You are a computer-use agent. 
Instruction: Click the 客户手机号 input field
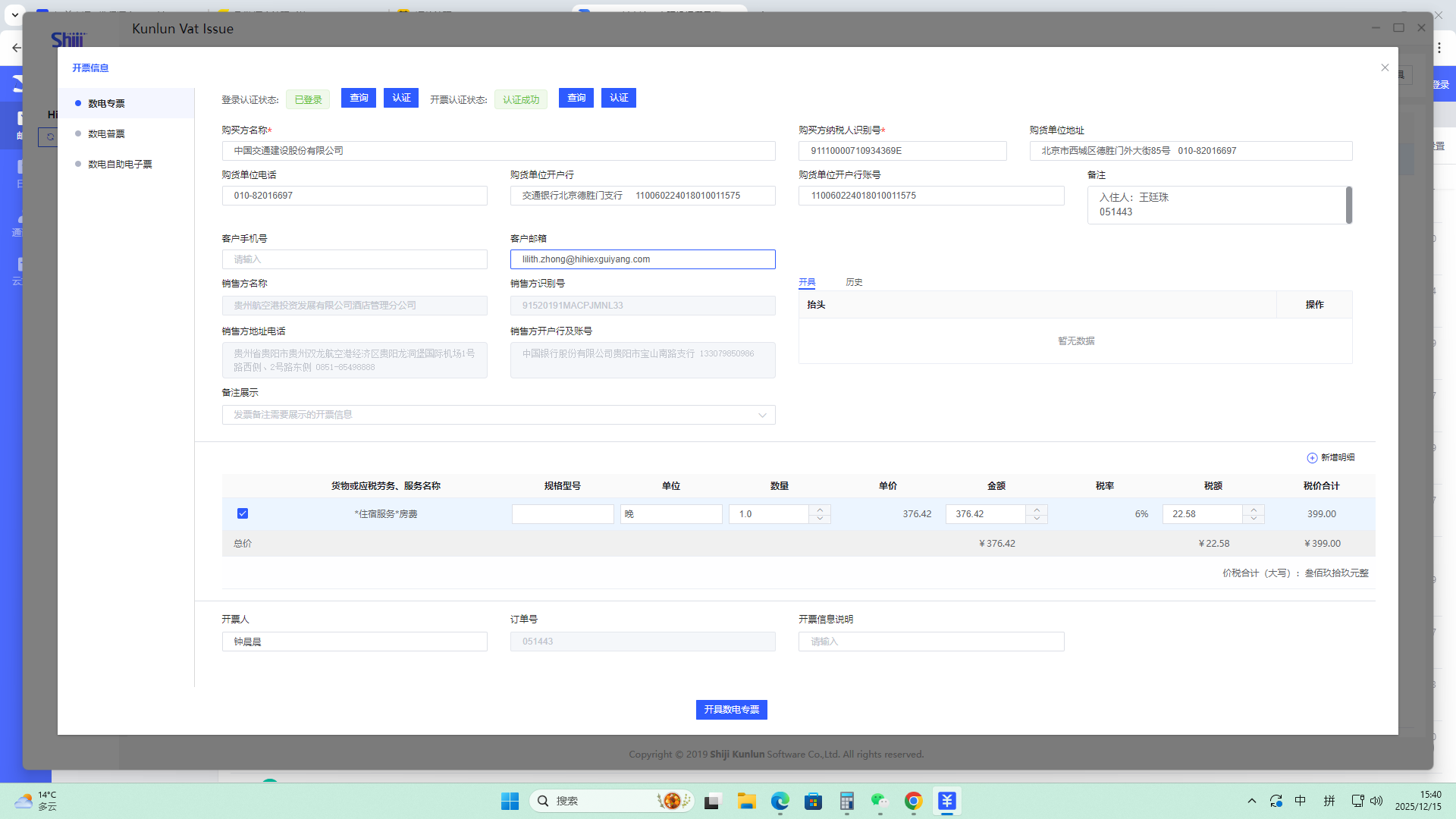pyautogui.click(x=354, y=259)
